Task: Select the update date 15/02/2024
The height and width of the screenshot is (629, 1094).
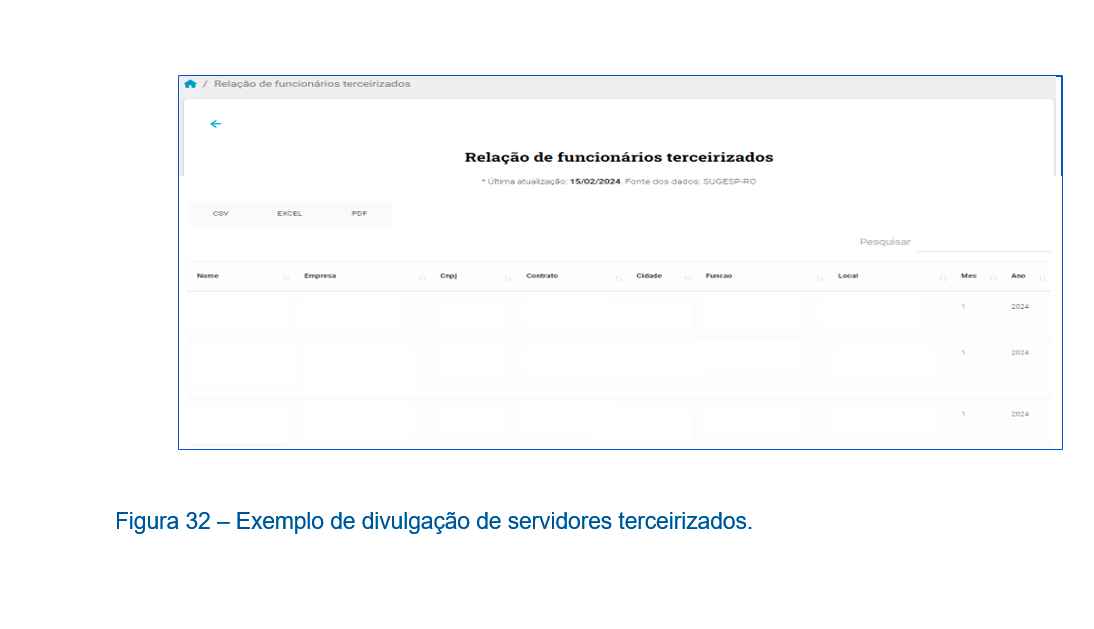Action: click(x=595, y=181)
